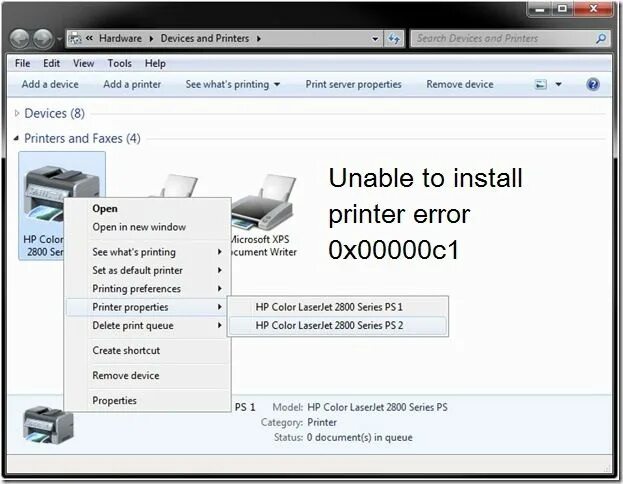Choose Open in new window
The image size is (623, 484).
point(139,227)
